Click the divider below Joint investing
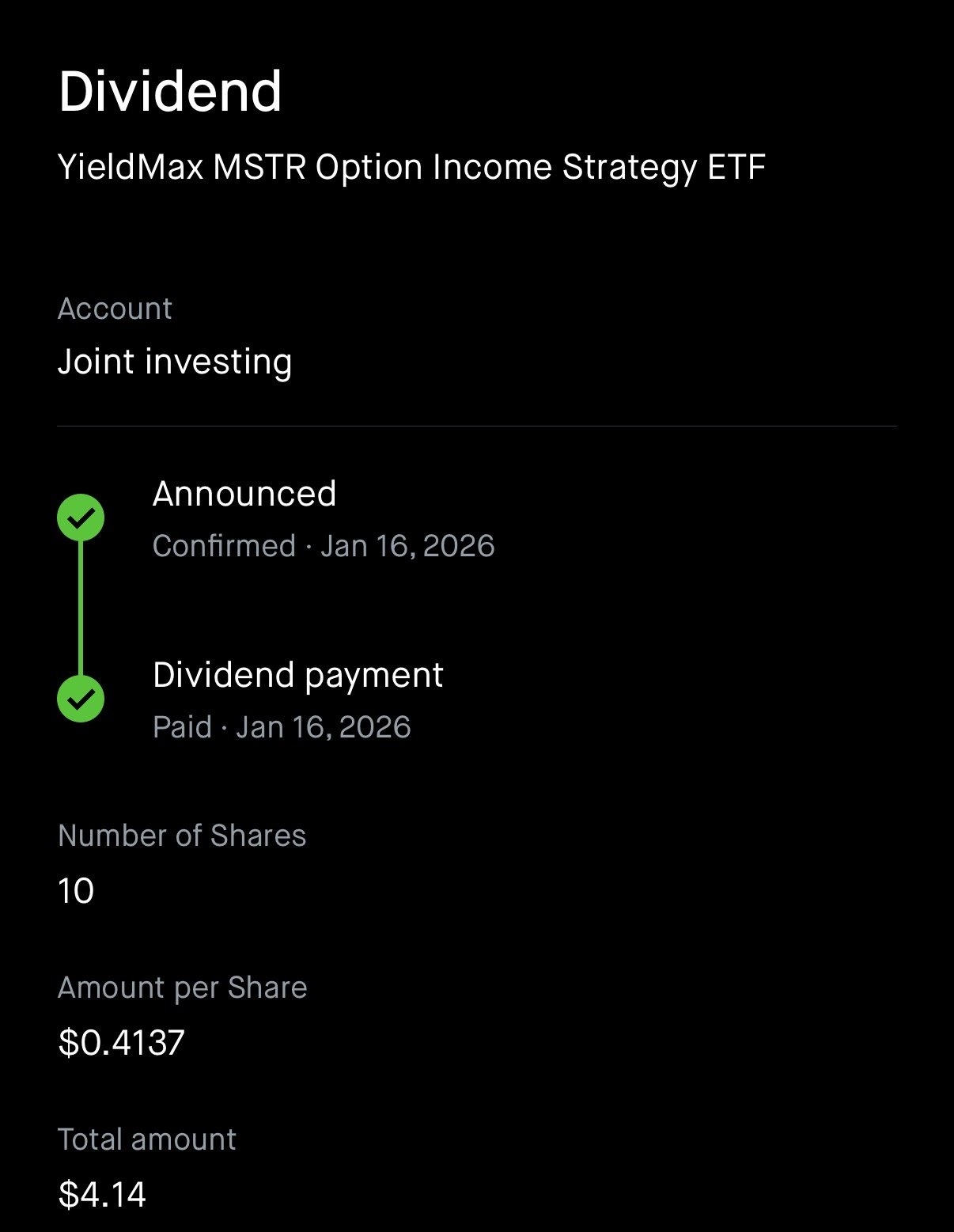The image size is (954, 1232). tap(477, 426)
